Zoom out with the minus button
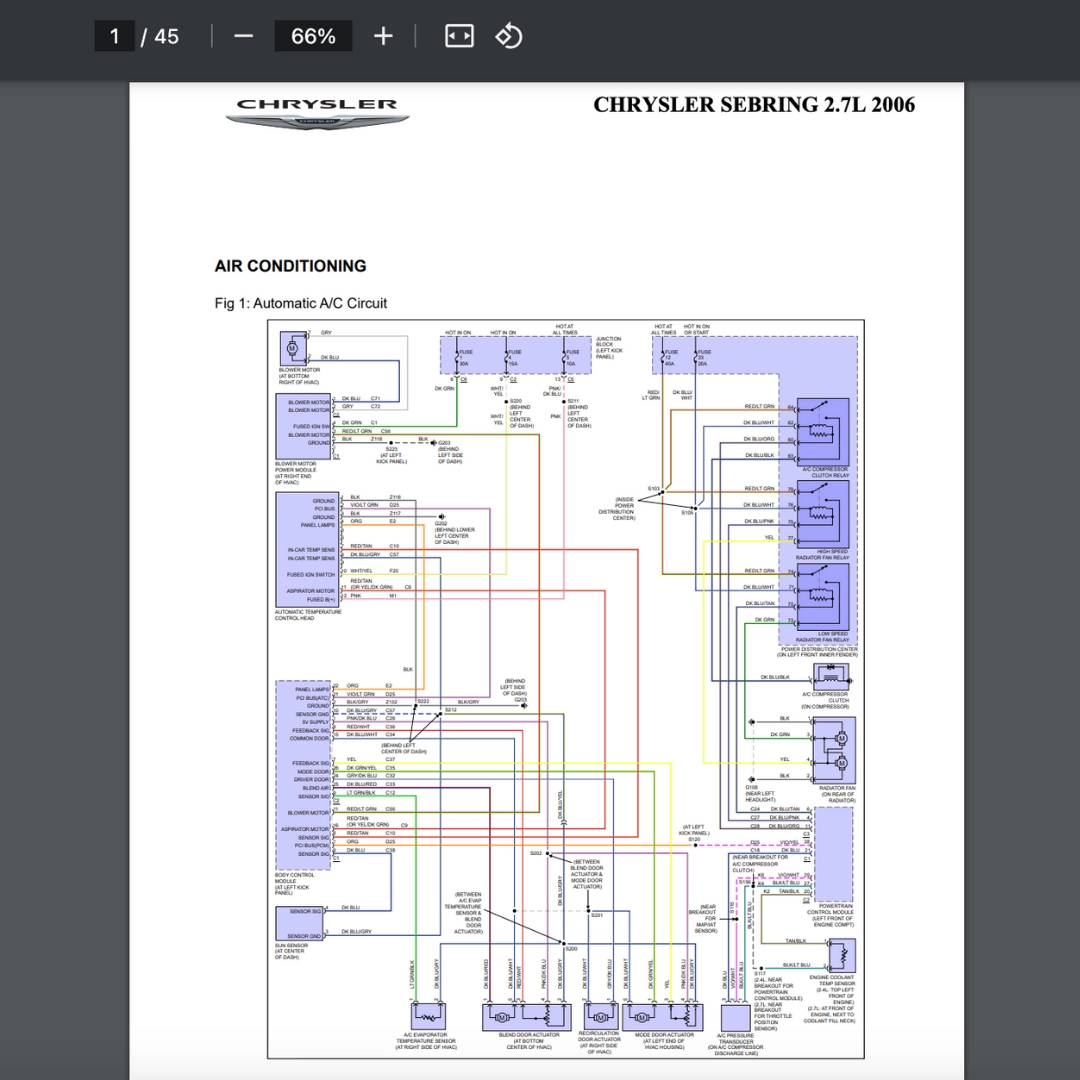This screenshot has width=1080, height=1080. click(244, 36)
